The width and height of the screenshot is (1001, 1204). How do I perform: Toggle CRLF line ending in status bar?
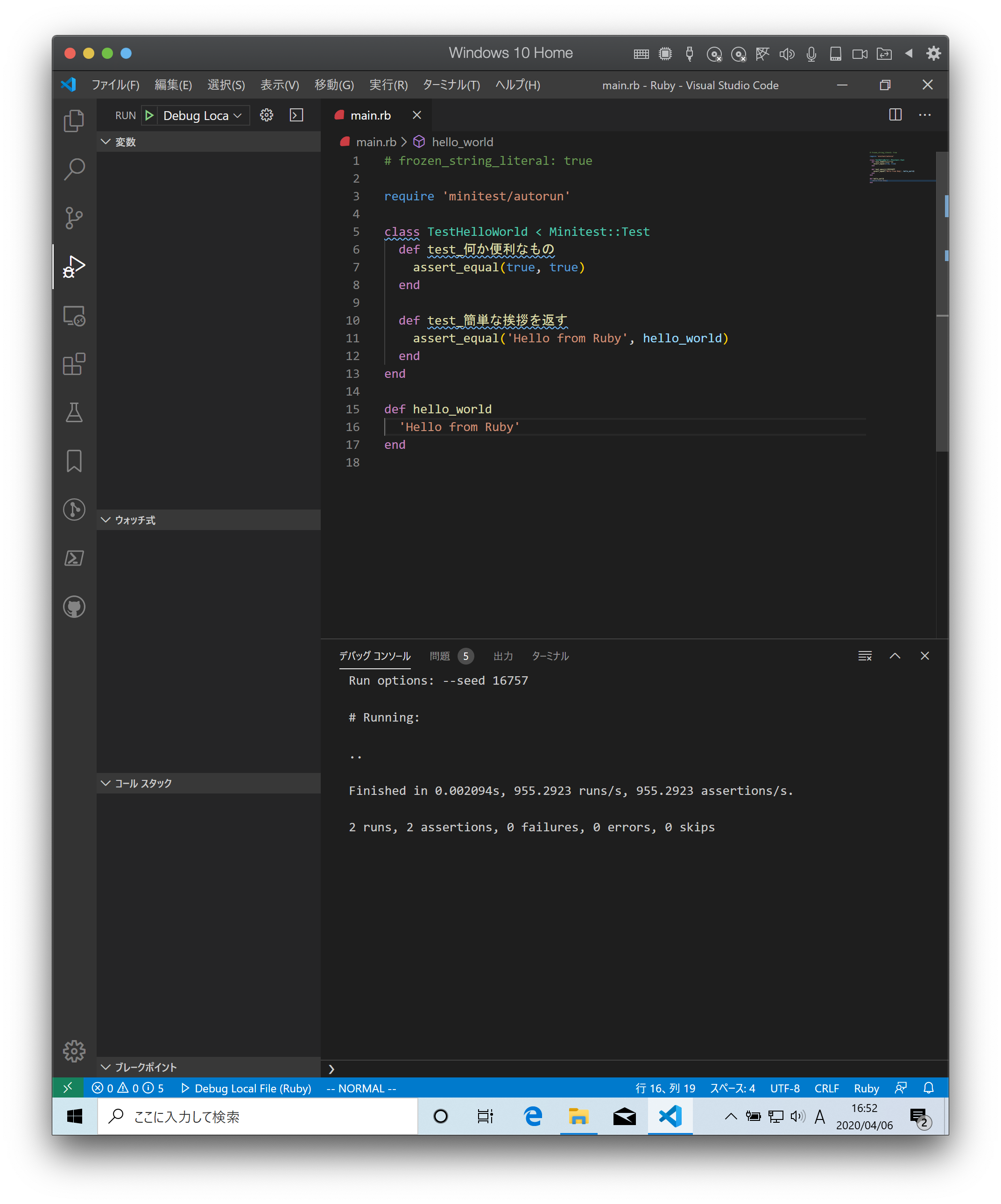(x=826, y=1088)
